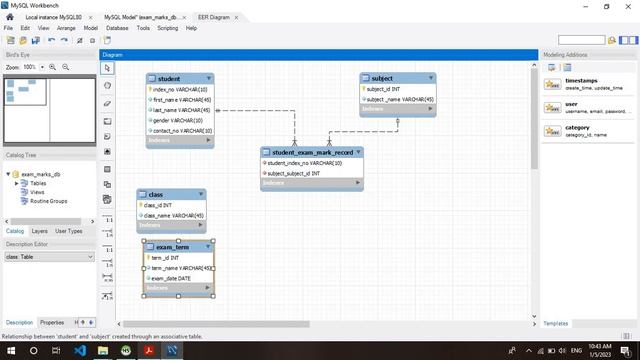Open the zoom percentage dropdown
This screenshot has height=360, width=640.
click(x=42, y=67)
